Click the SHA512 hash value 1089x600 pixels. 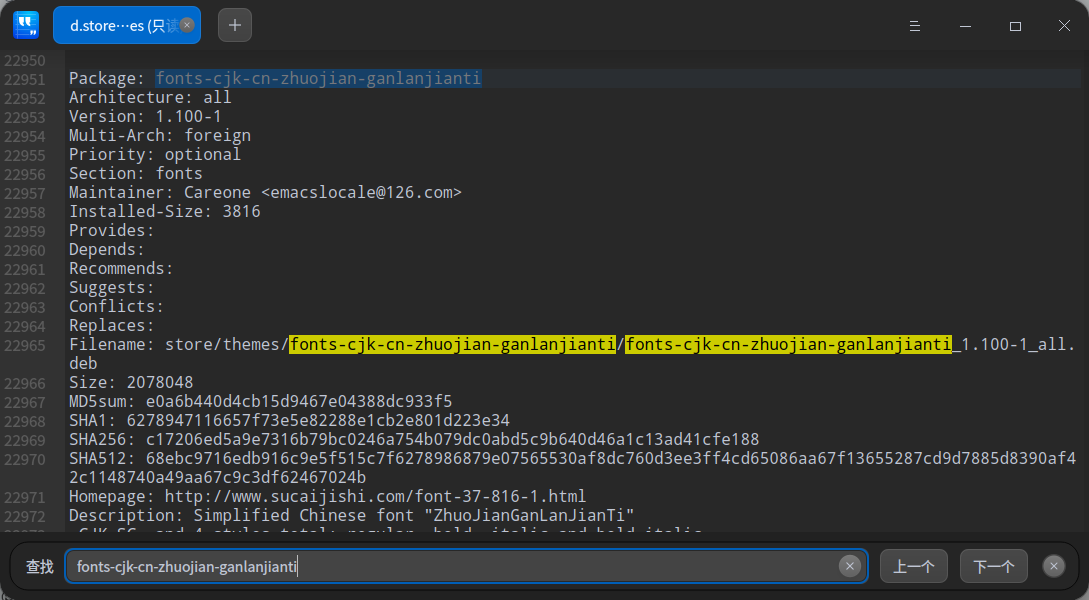[572, 468]
